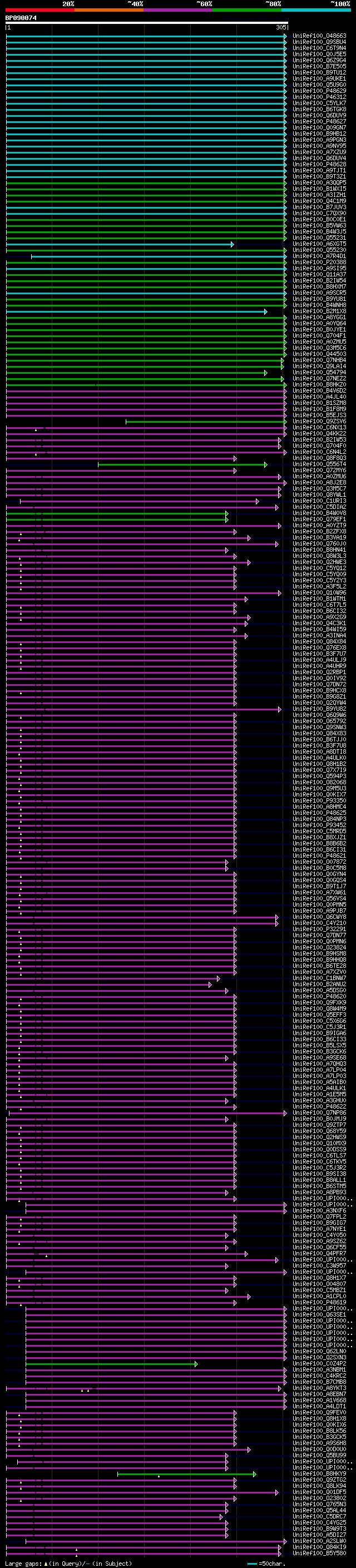Select hit label UniRef100_B2IW54
356x1568 pixels.
coord(319,280)
